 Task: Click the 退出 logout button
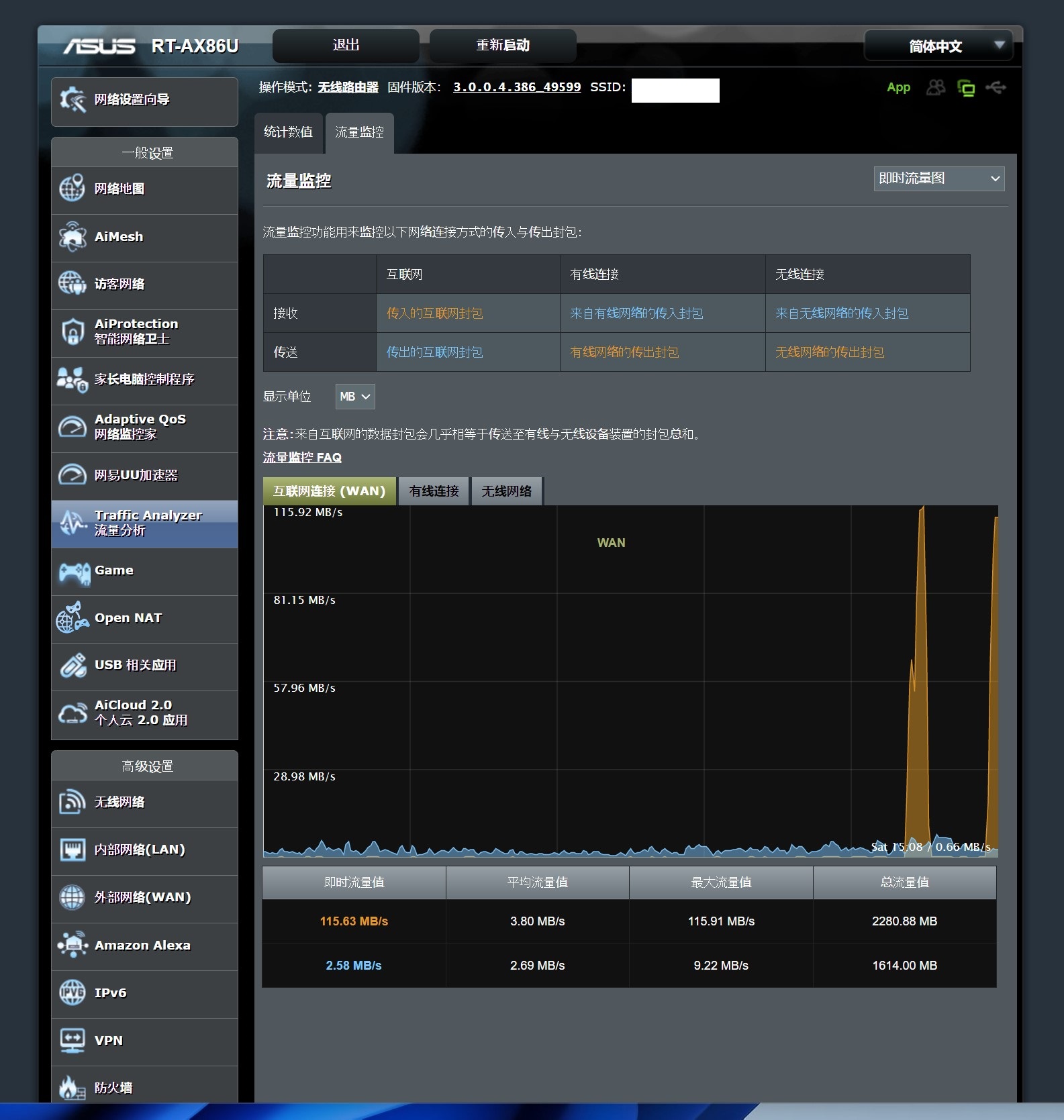pos(346,46)
